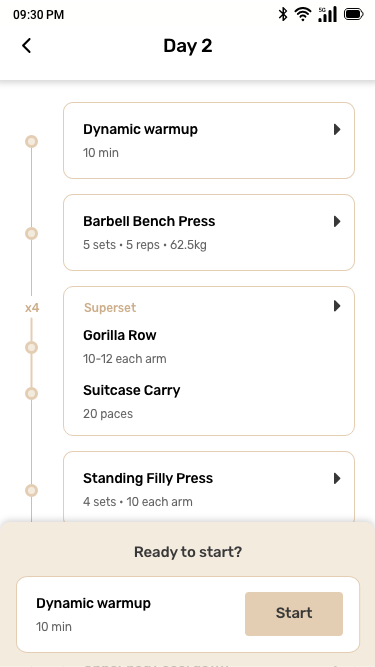Viewport: 375px width, 667px height.
Task: Expand the Barbell Bench Press arrow
Action: 337,221
